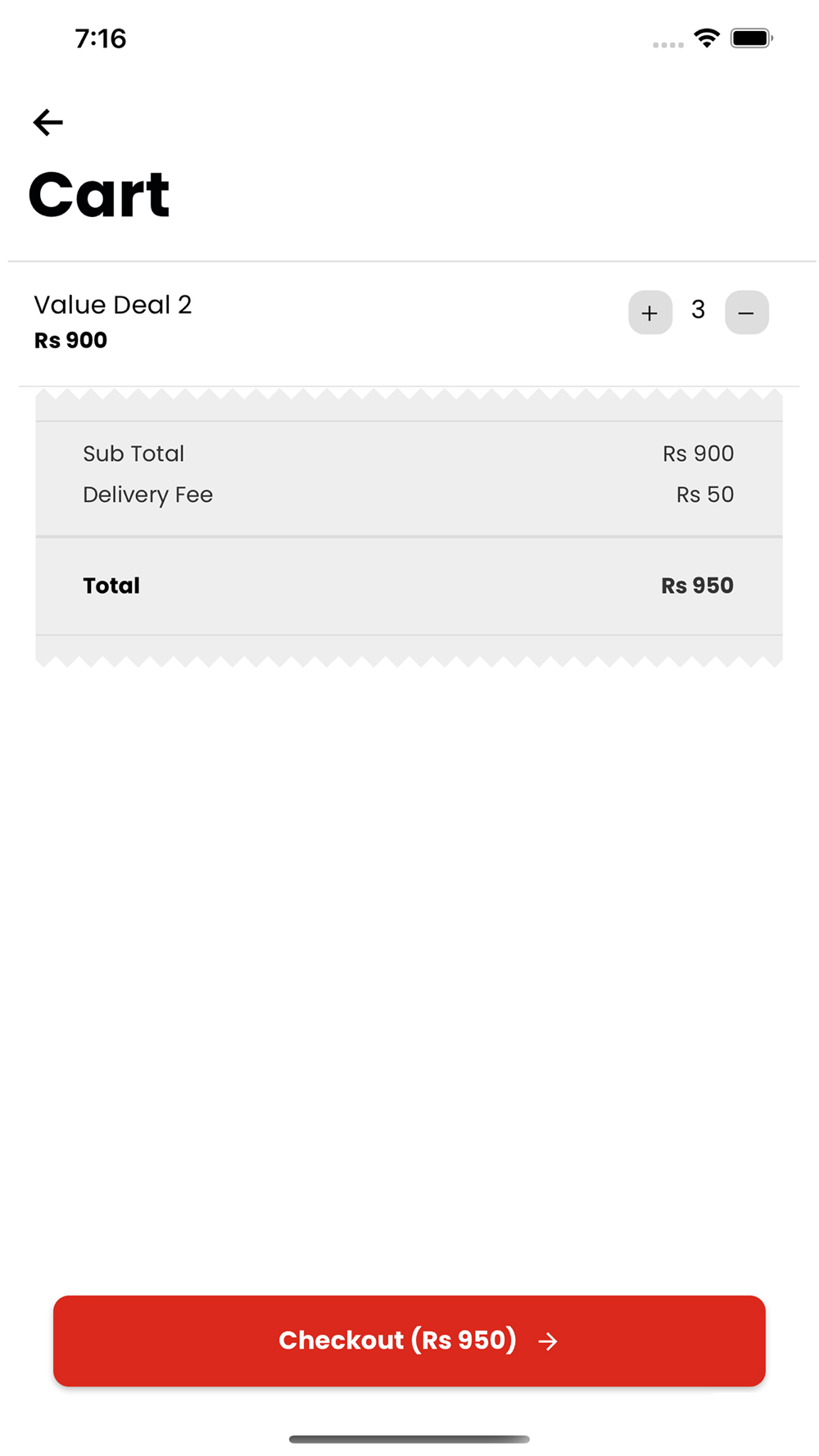The image size is (819, 1456).
Task: Tap the home indicator bar
Action: pyautogui.click(x=409, y=1439)
